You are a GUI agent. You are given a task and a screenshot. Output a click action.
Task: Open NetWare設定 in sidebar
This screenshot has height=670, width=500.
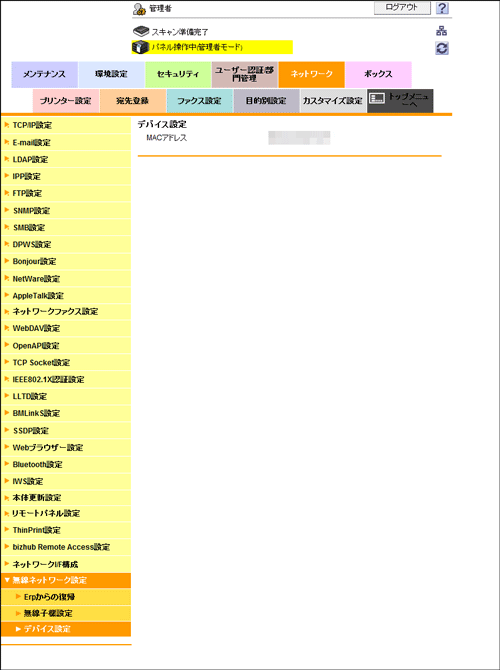[x=66, y=279]
